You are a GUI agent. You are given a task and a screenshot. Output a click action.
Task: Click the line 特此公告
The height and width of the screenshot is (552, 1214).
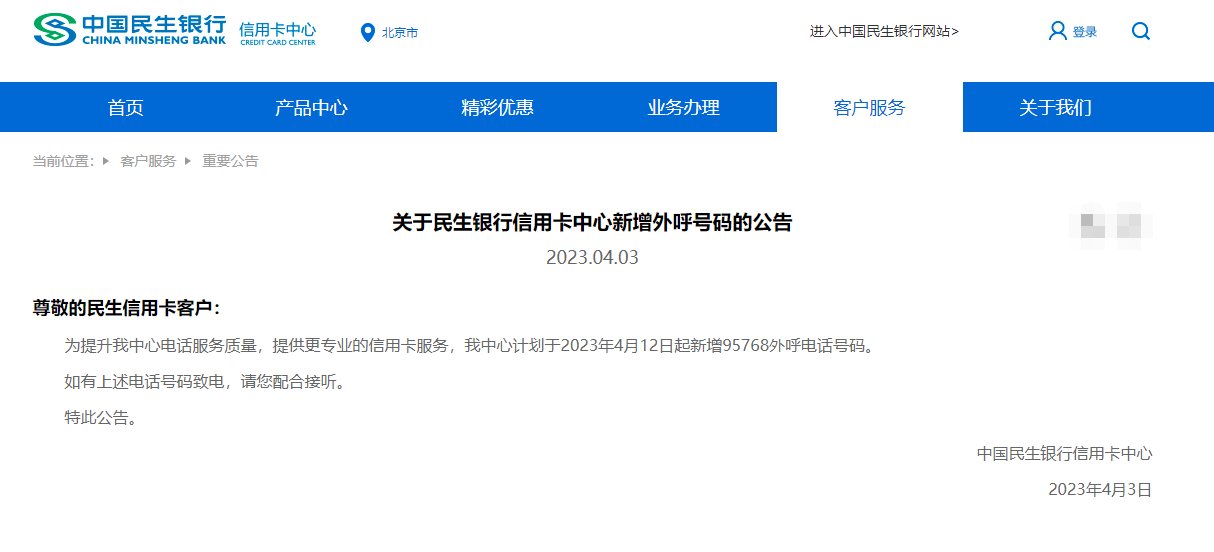[100, 418]
